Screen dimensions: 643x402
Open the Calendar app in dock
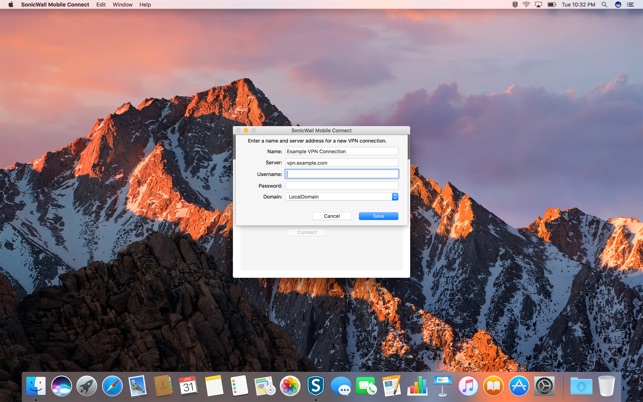(x=188, y=385)
